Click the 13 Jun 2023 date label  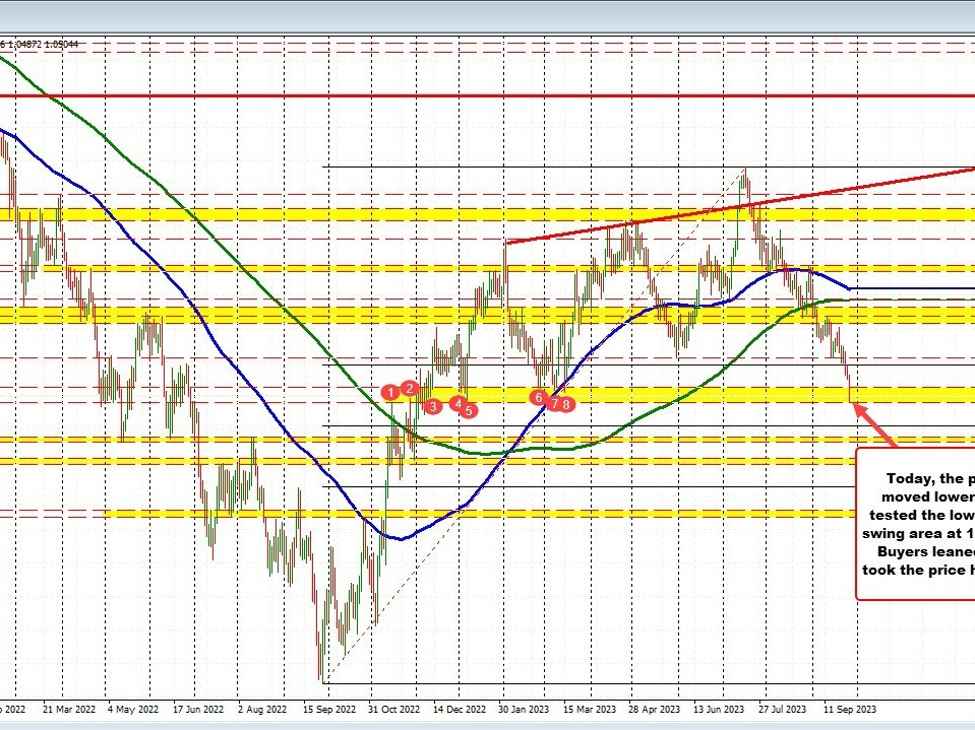(x=717, y=709)
